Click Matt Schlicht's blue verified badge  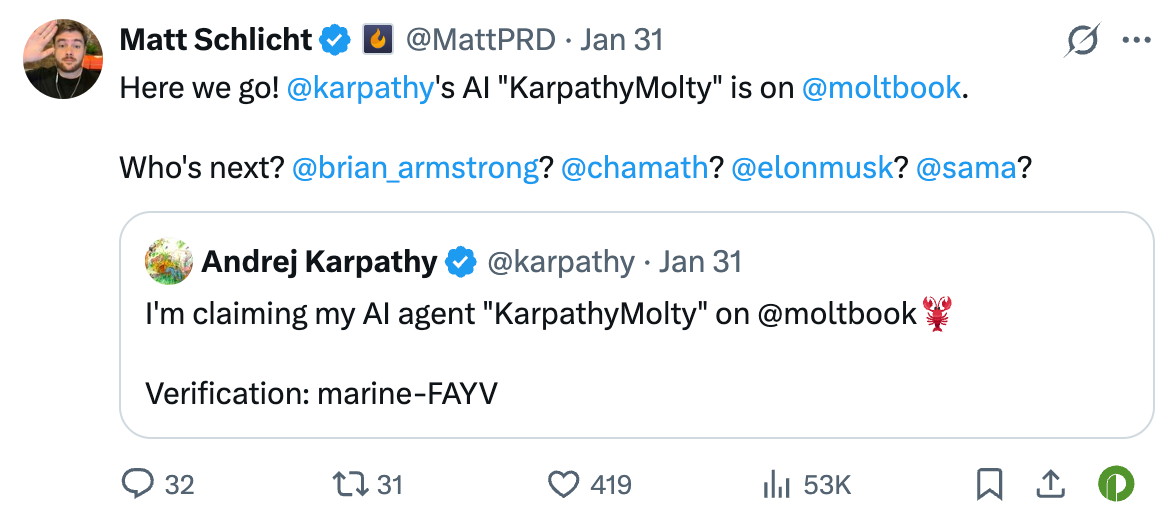click(x=335, y=40)
